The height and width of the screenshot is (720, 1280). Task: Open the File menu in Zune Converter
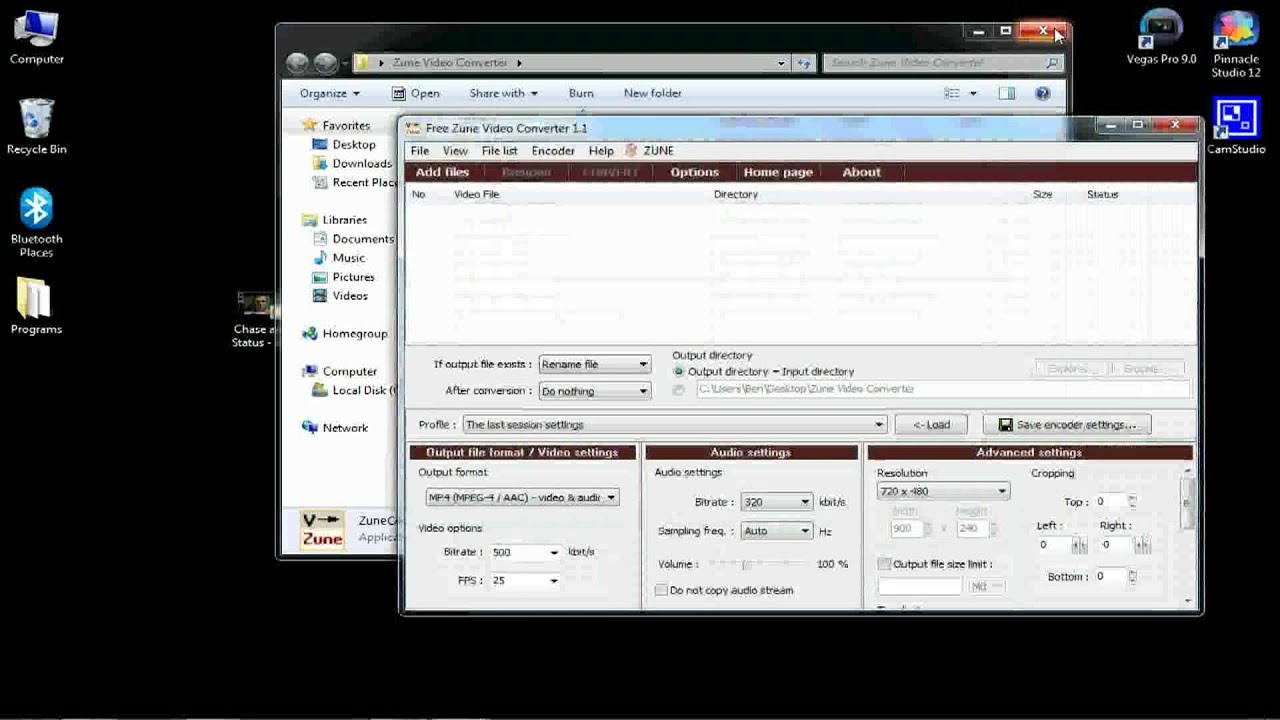[x=420, y=151]
